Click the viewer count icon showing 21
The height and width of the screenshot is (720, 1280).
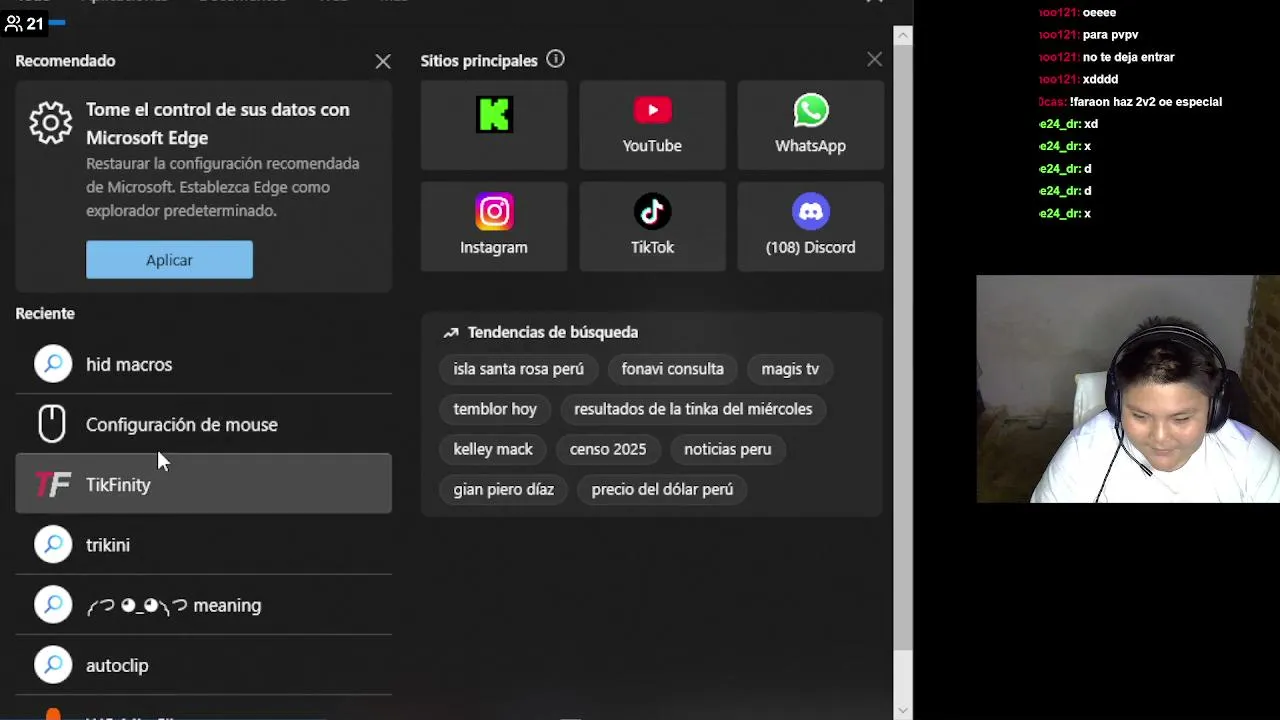13,23
